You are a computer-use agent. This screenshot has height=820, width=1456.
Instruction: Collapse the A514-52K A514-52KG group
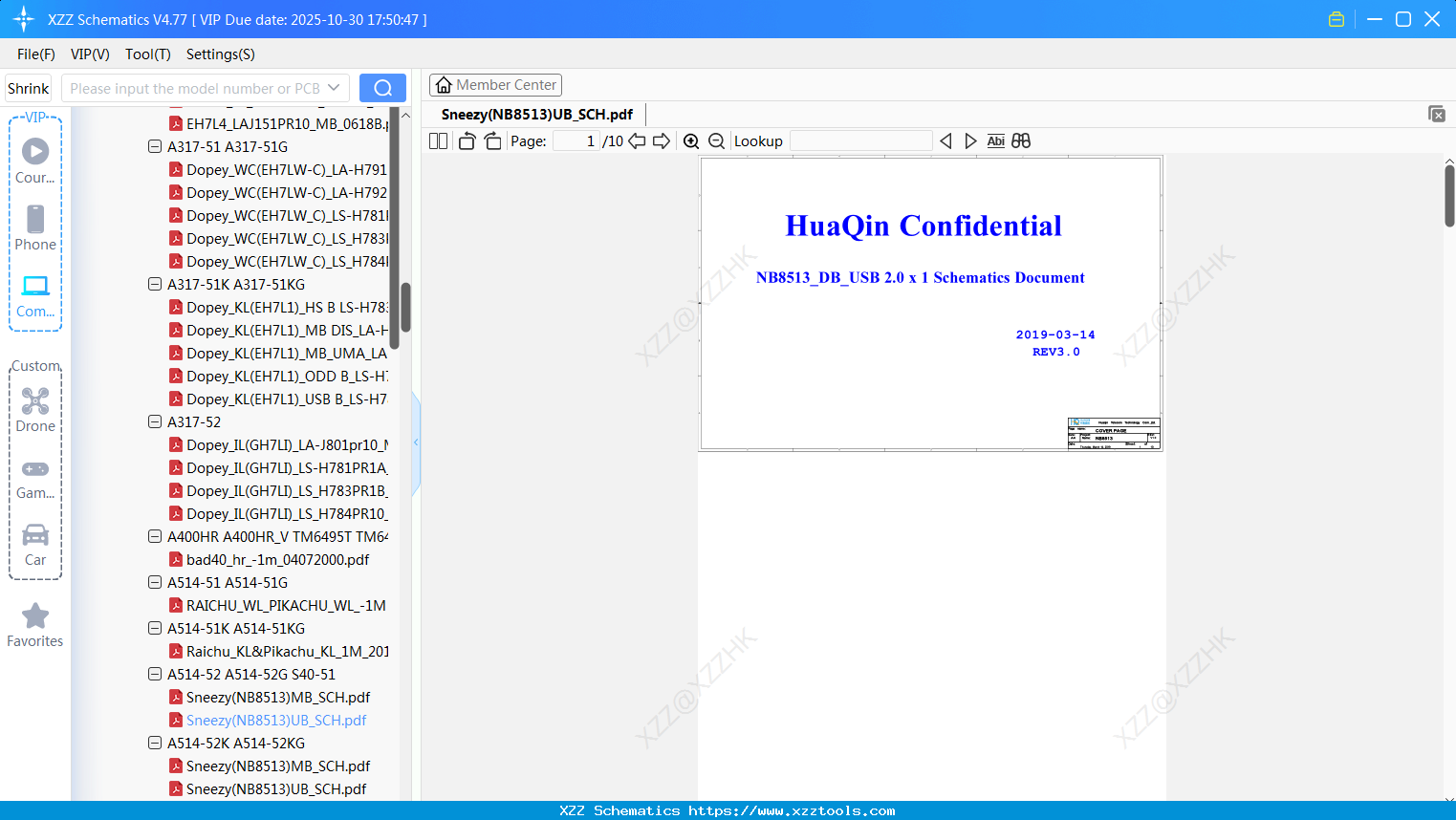[155, 744]
